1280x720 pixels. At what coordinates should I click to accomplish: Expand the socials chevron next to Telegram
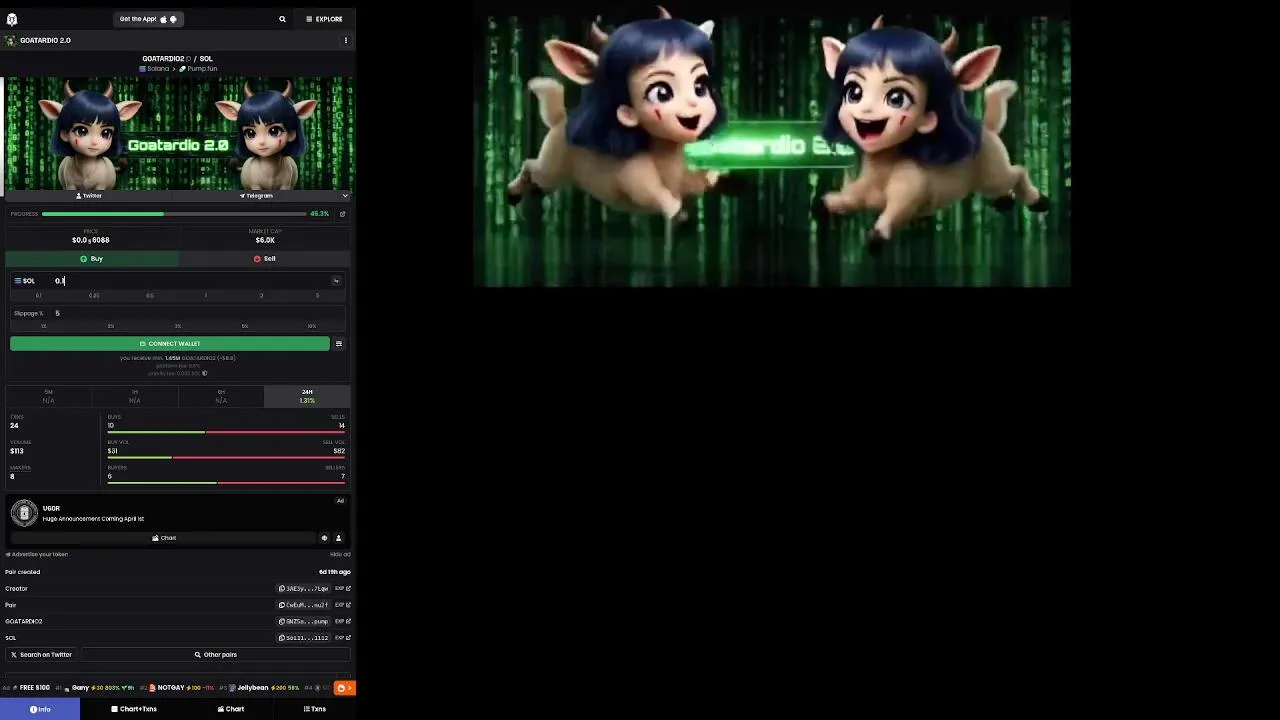(345, 196)
